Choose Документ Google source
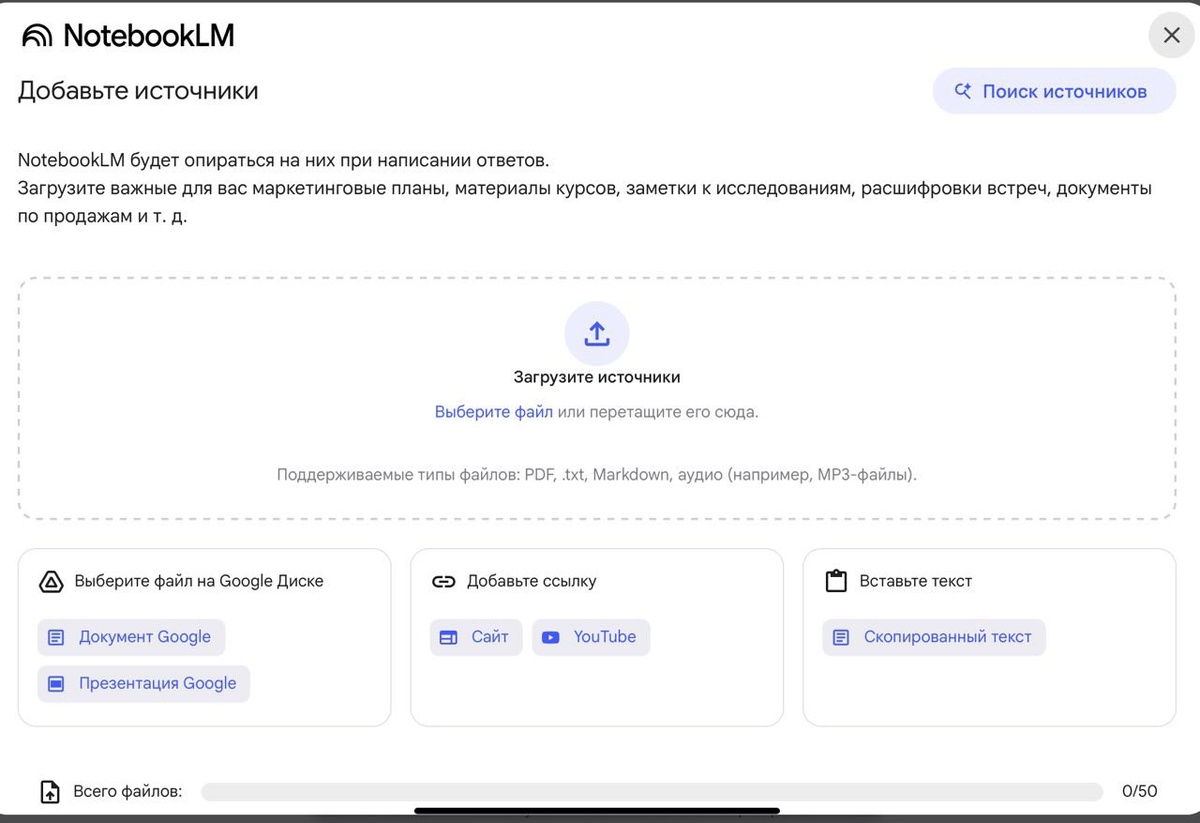Image resolution: width=1200 pixels, height=823 pixels. (131, 637)
